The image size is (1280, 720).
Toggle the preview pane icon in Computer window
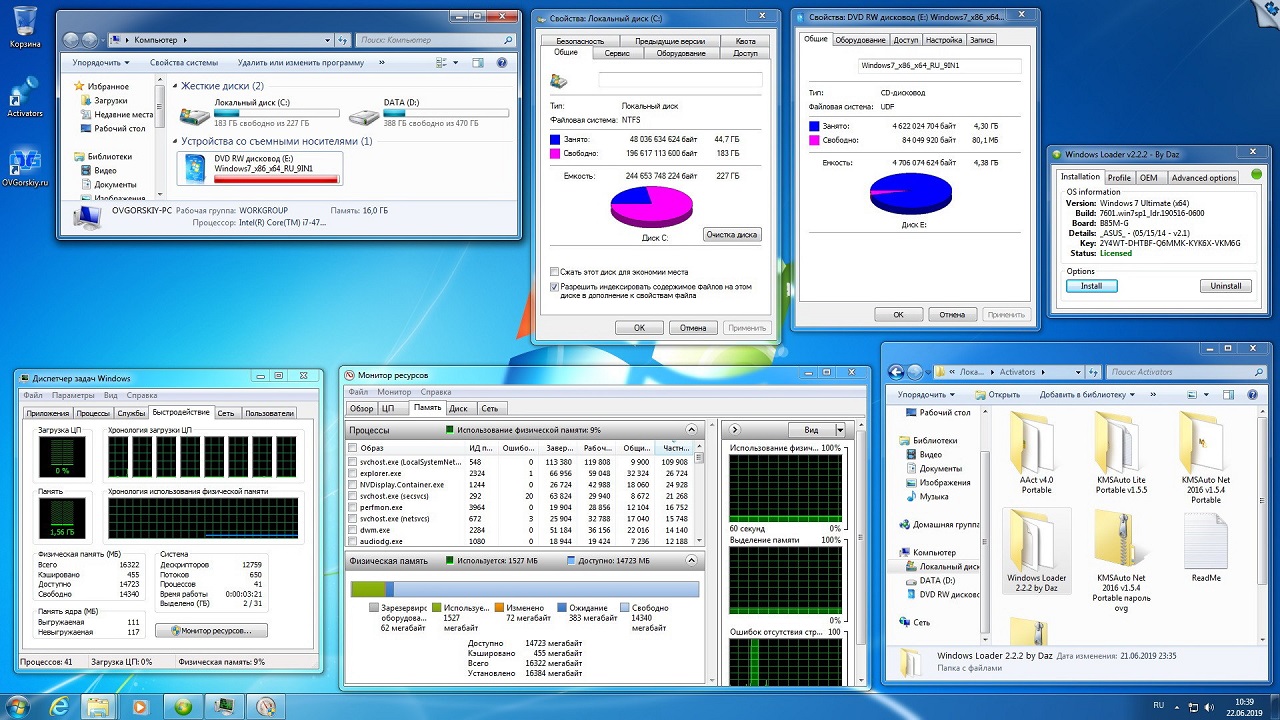click(478, 62)
